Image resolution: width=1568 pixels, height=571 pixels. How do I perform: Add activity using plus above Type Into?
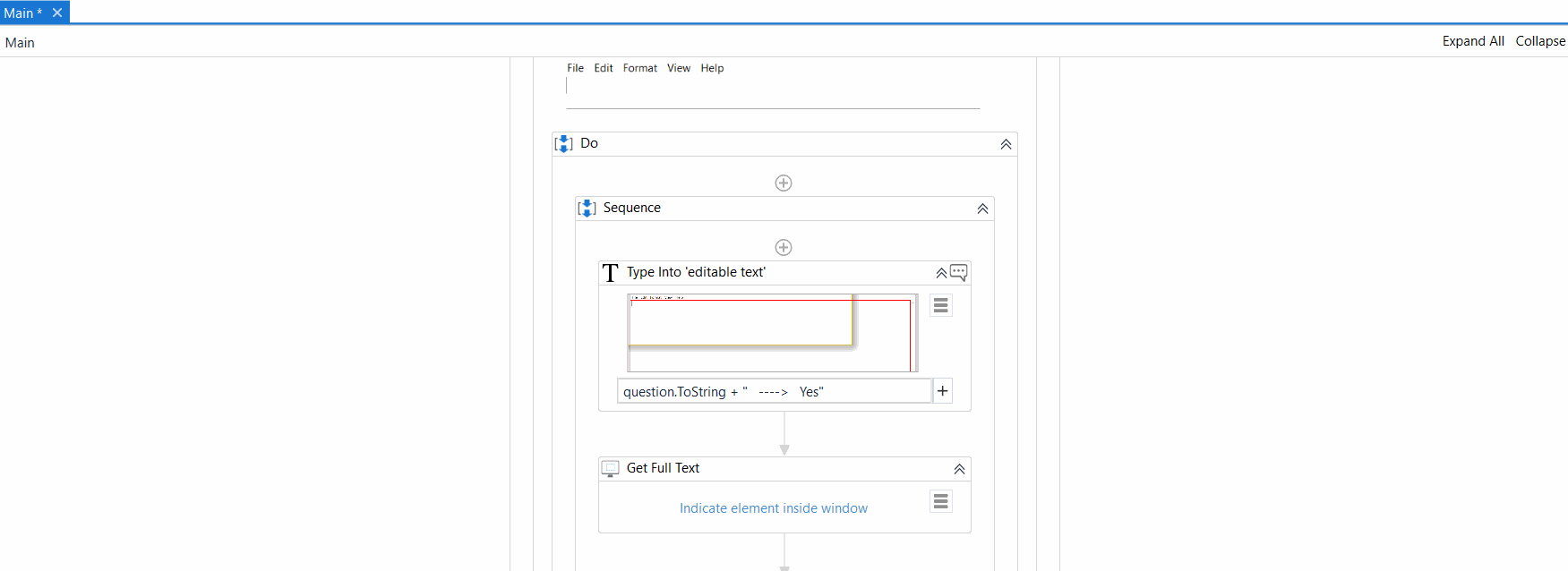[x=784, y=248]
